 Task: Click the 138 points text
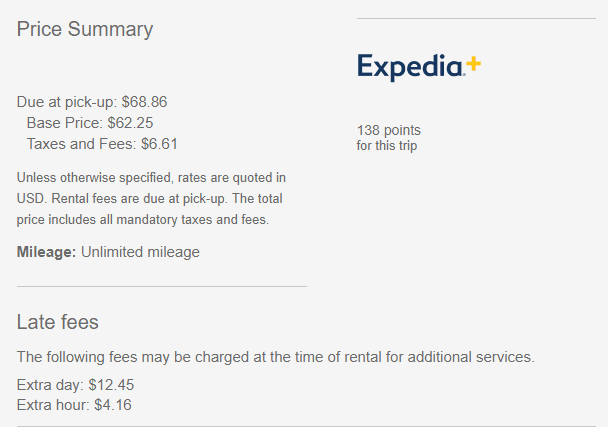point(389,130)
